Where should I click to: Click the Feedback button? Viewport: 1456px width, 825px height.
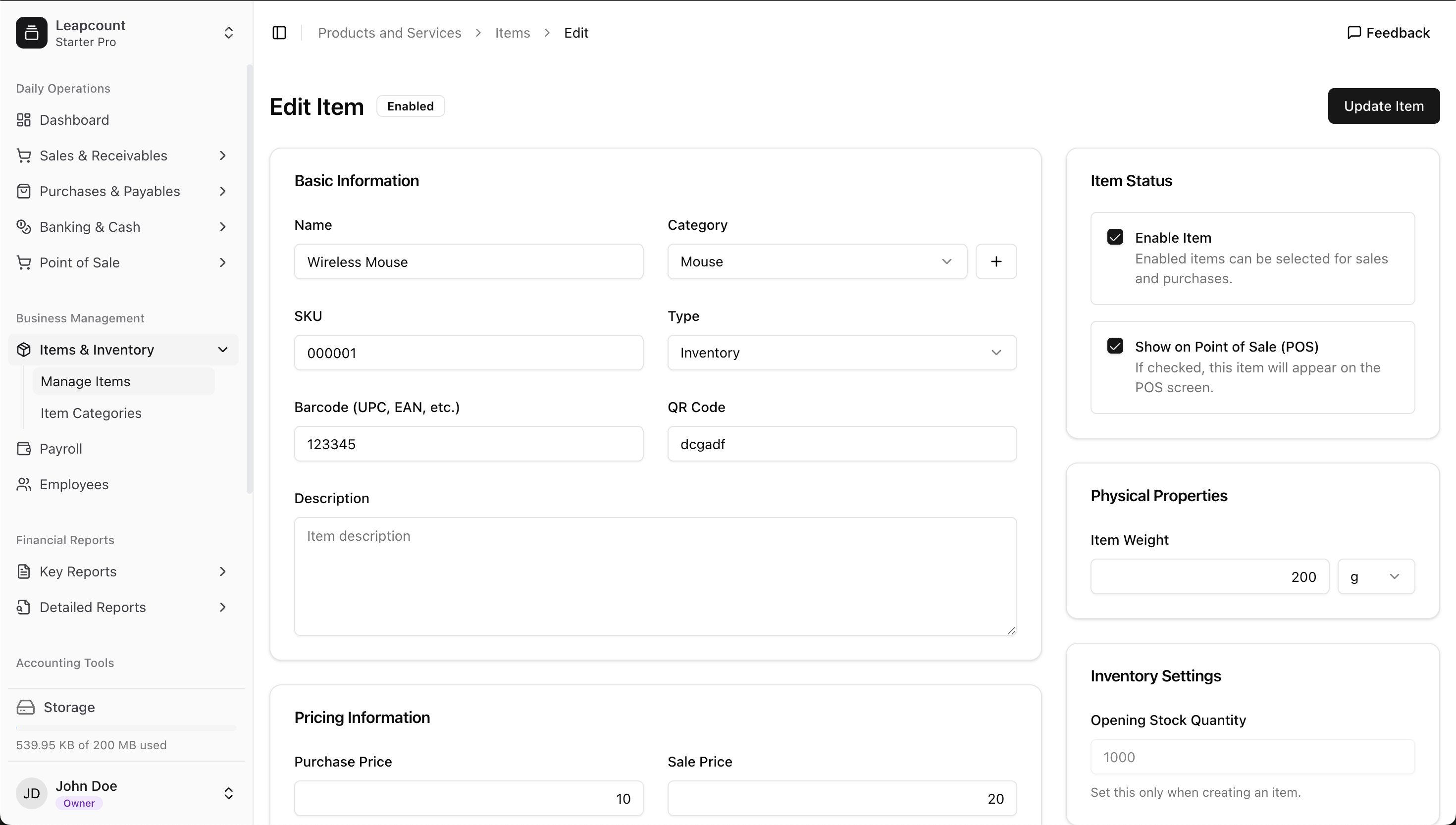(x=1388, y=33)
